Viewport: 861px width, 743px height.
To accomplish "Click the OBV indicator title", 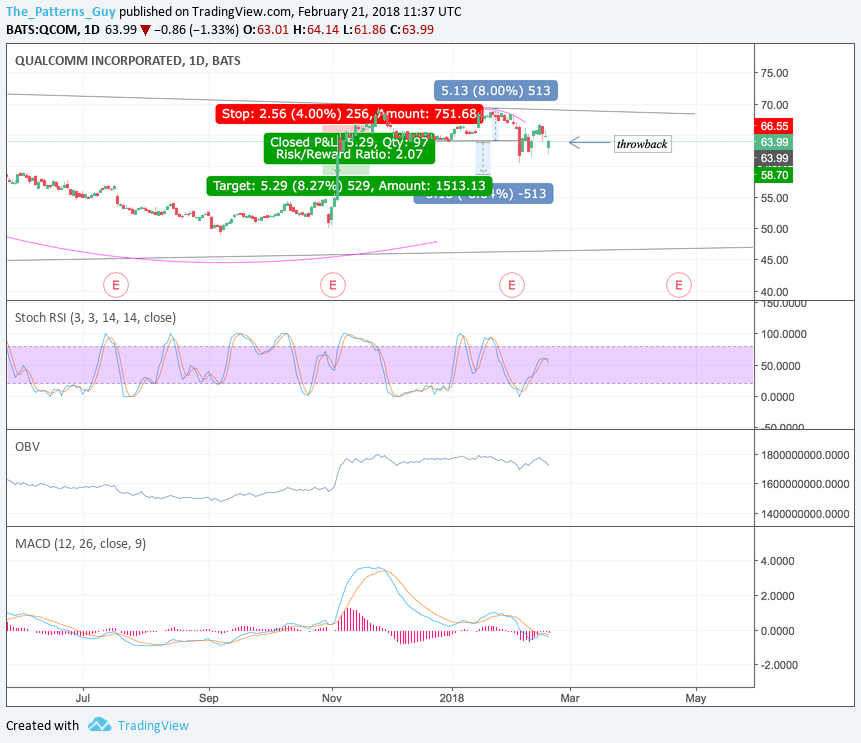I will [x=27, y=446].
